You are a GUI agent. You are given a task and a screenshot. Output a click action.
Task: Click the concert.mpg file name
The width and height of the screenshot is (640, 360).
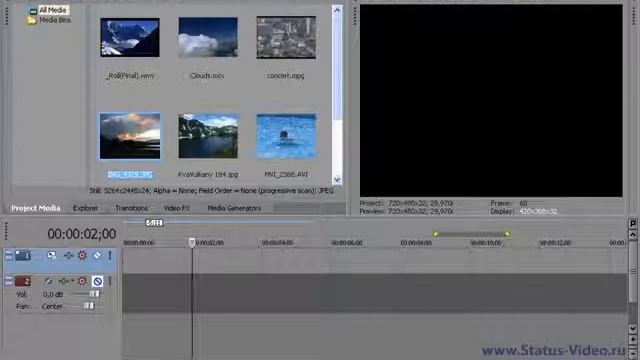click(285, 76)
